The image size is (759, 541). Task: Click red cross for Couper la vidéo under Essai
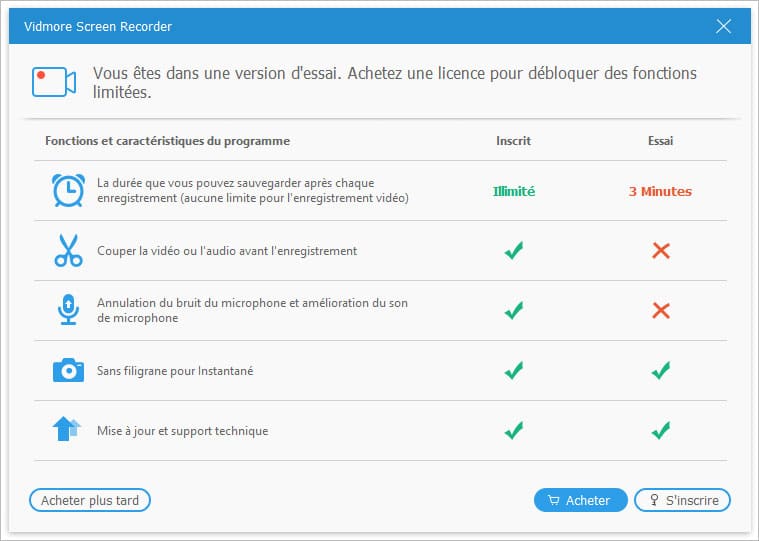click(x=661, y=251)
